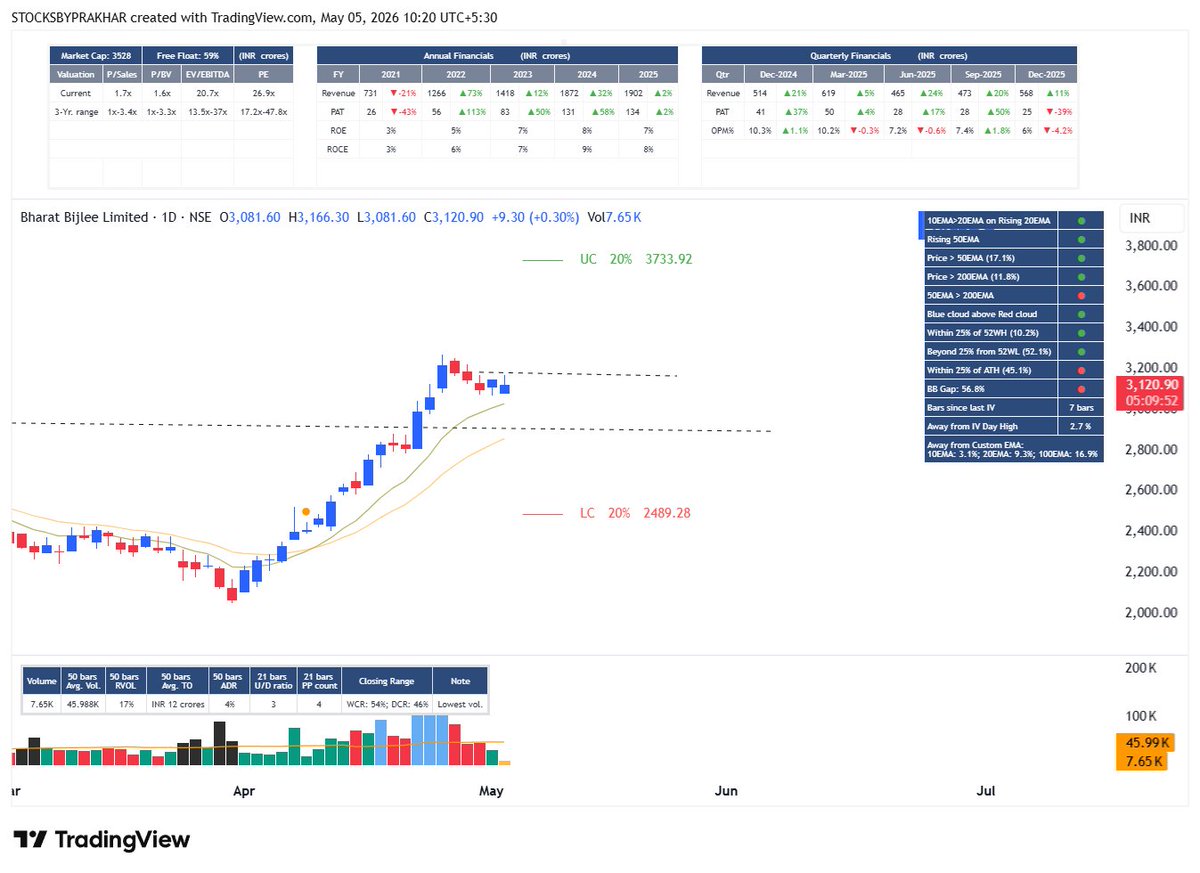Click the Closing Range value WCR: 54%; DCR: 46%

click(x=388, y=704)
